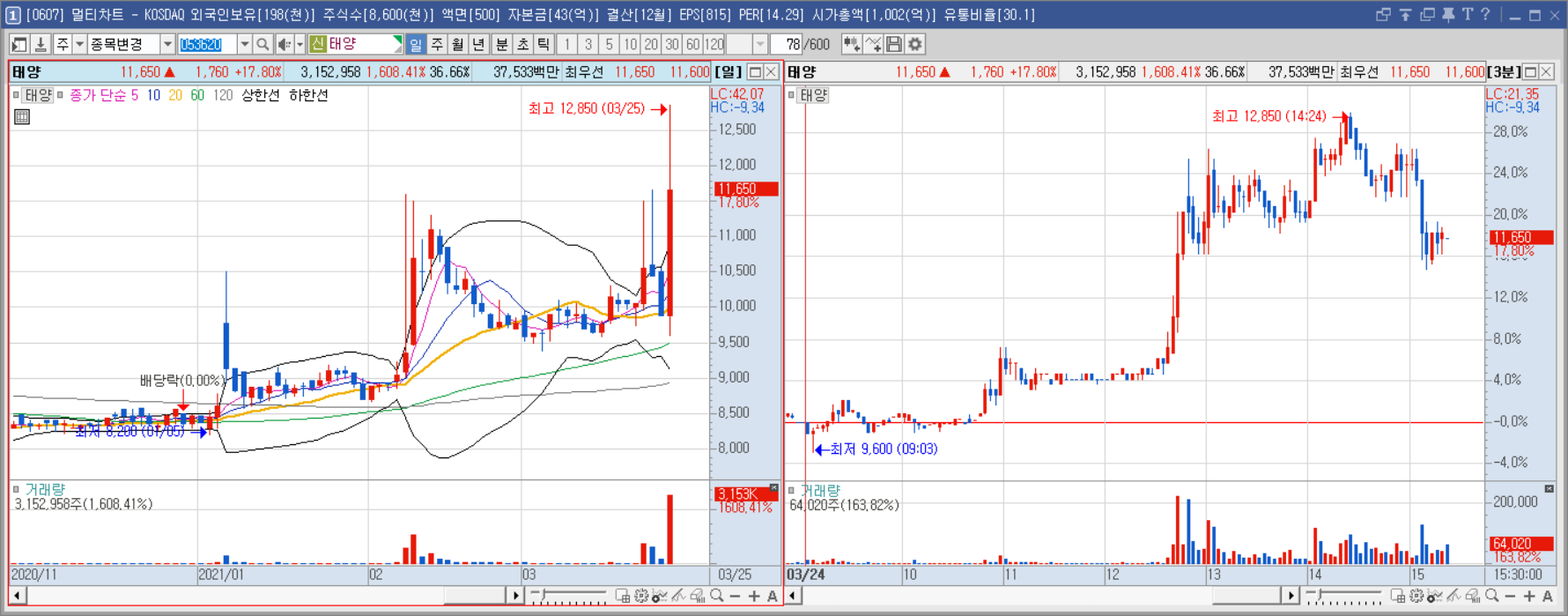Open the interval dropdown after the 120 button
Image resolution: width=1568 pixels, height=616 pixels.
click(x=759, y=44)
